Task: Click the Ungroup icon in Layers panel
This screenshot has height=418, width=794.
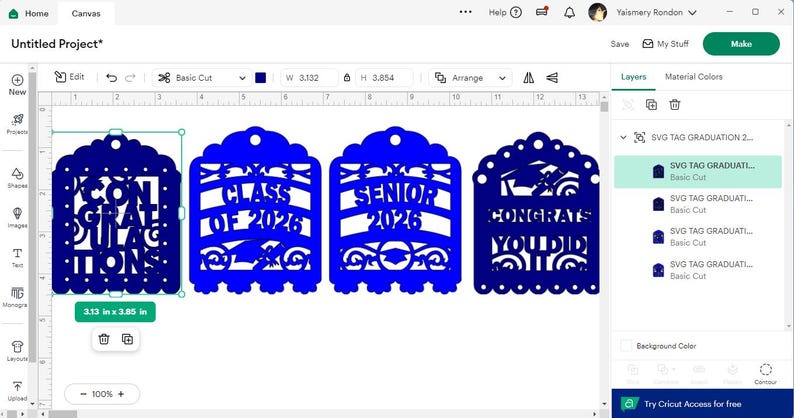Action: pos(628,105)
